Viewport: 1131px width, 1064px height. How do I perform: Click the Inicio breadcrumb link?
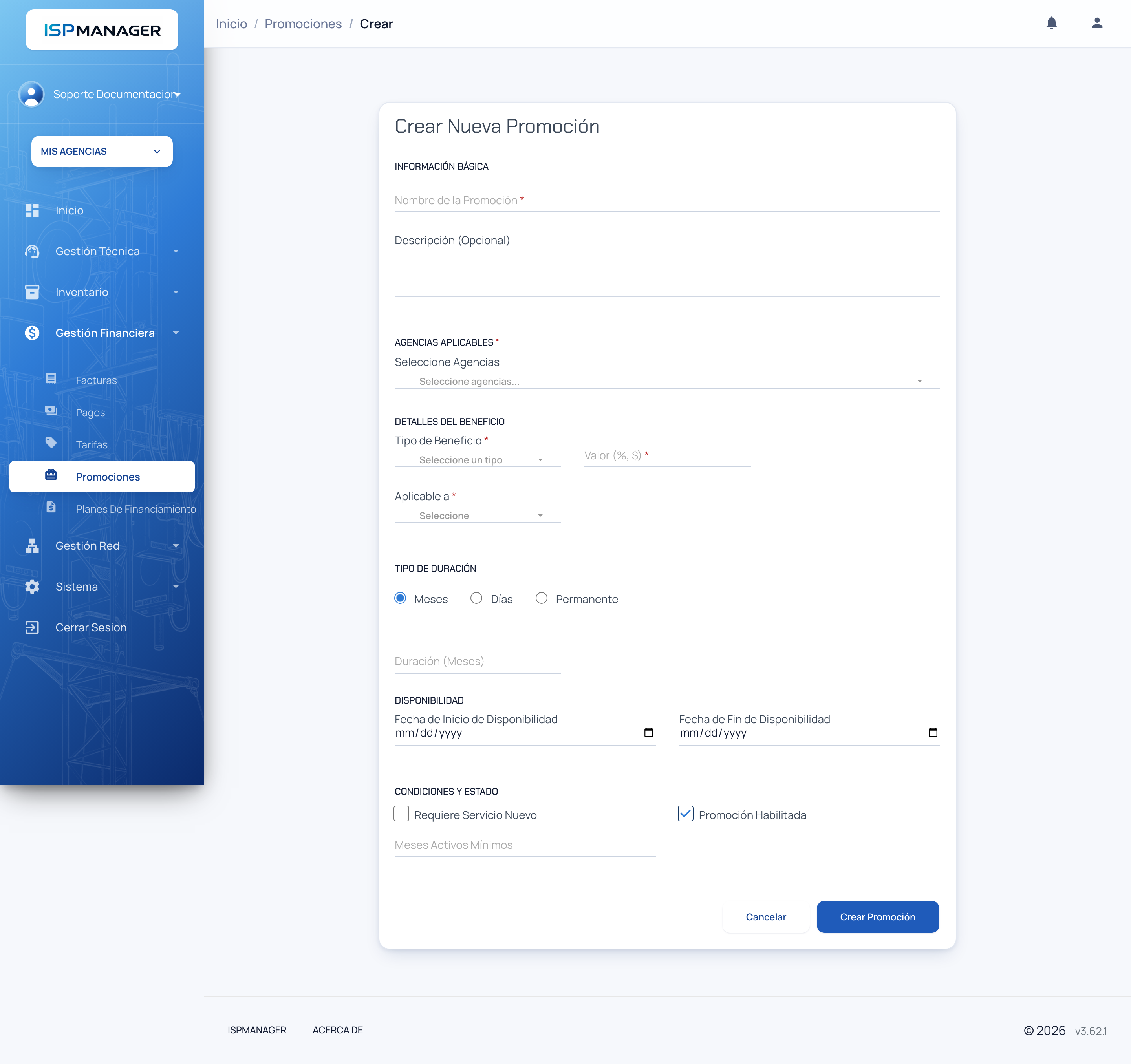point(232,24)
